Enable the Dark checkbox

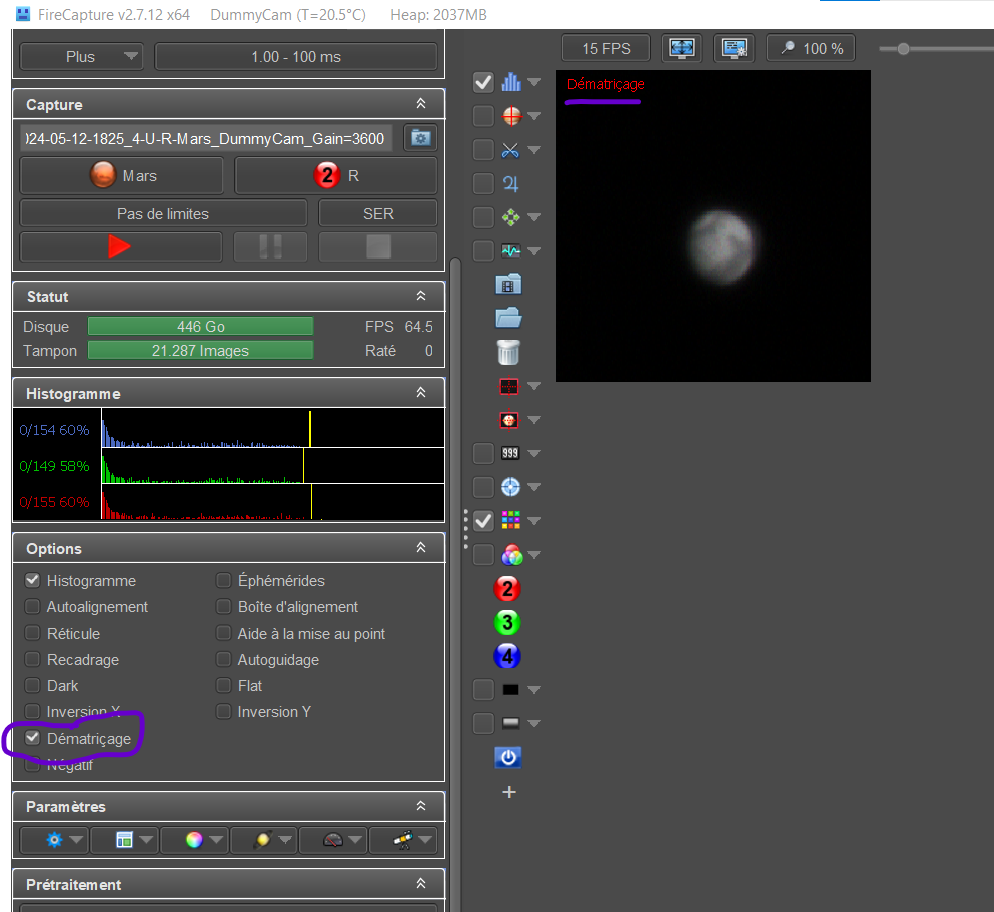pos(32,685)
